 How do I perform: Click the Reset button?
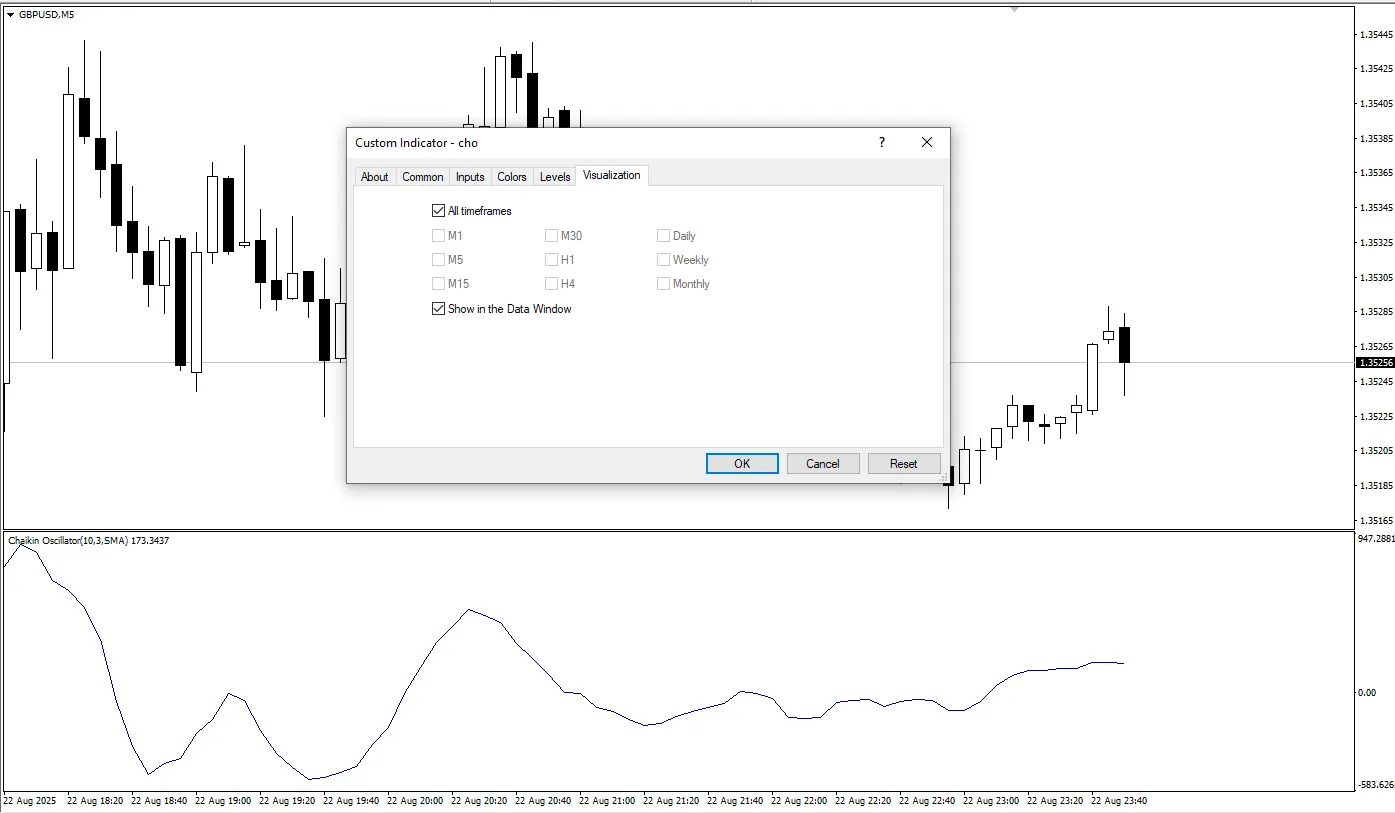(904, 464)
